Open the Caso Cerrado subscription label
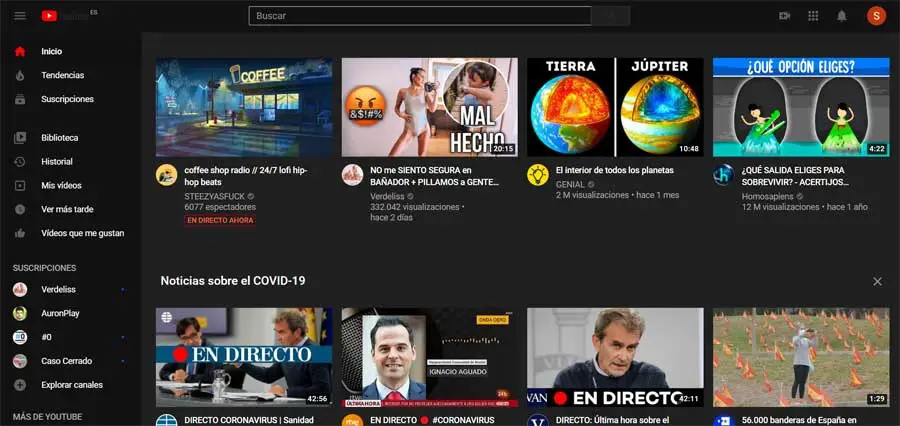The width and height of the screenshot is (900, 426). click(67, 361)
